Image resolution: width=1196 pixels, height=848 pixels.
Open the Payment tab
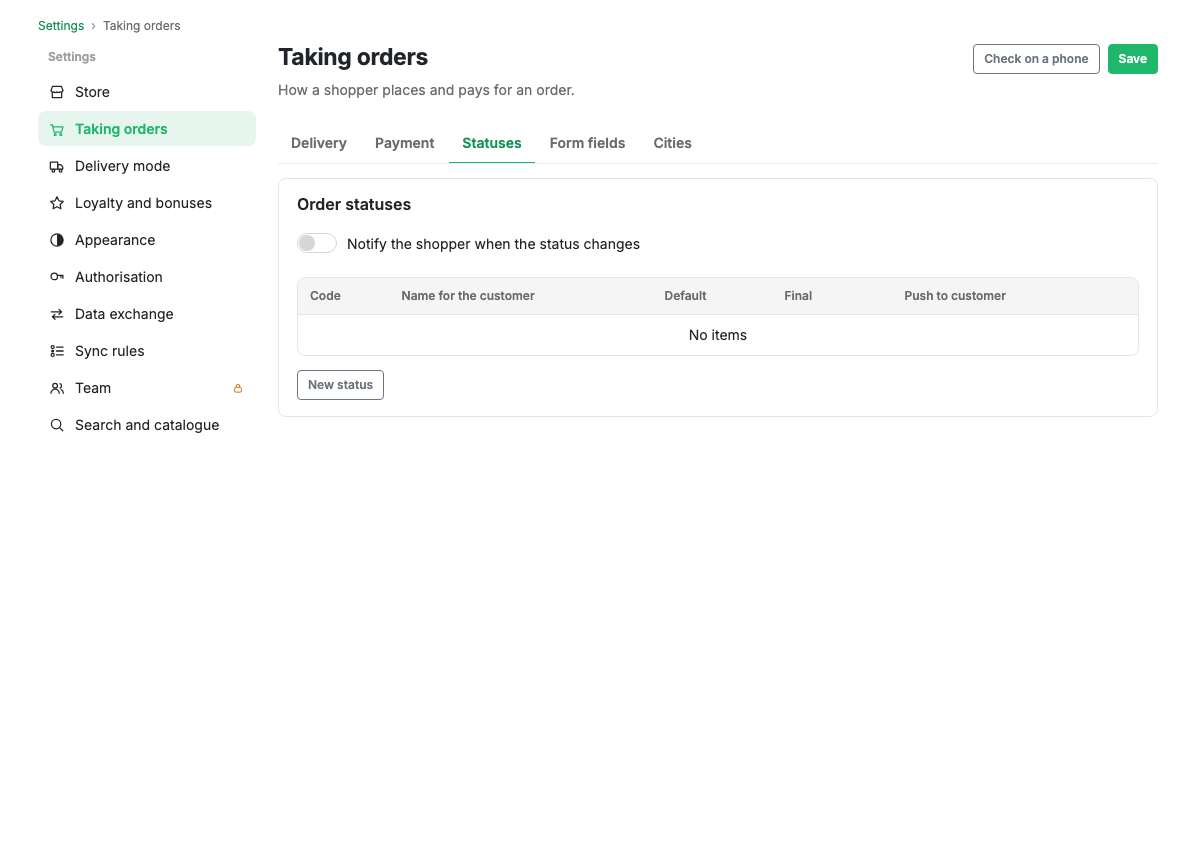pos(404,143)
